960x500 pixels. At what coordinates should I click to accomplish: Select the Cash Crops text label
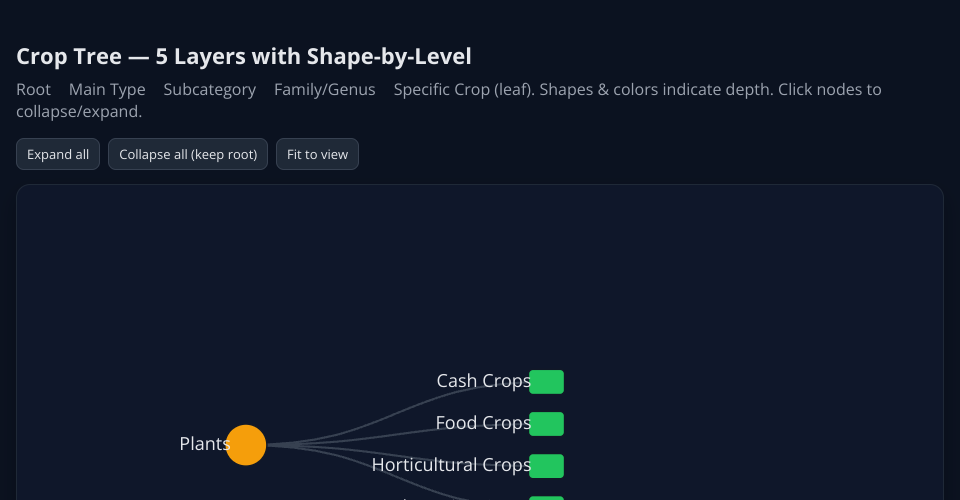pos(483,381)
